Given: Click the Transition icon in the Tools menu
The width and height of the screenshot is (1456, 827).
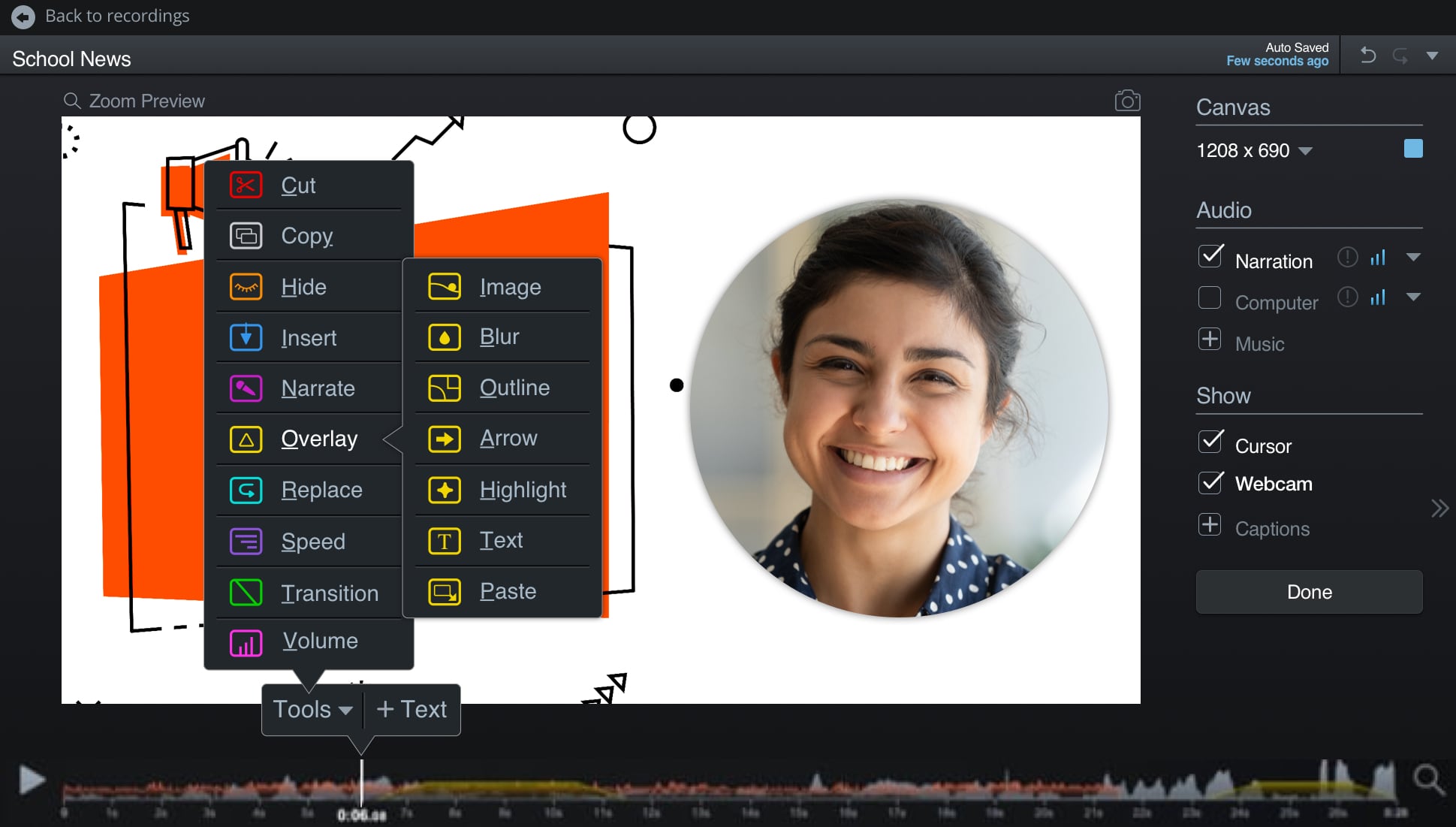Looking at the screenshot, I should tap(245, 592).
